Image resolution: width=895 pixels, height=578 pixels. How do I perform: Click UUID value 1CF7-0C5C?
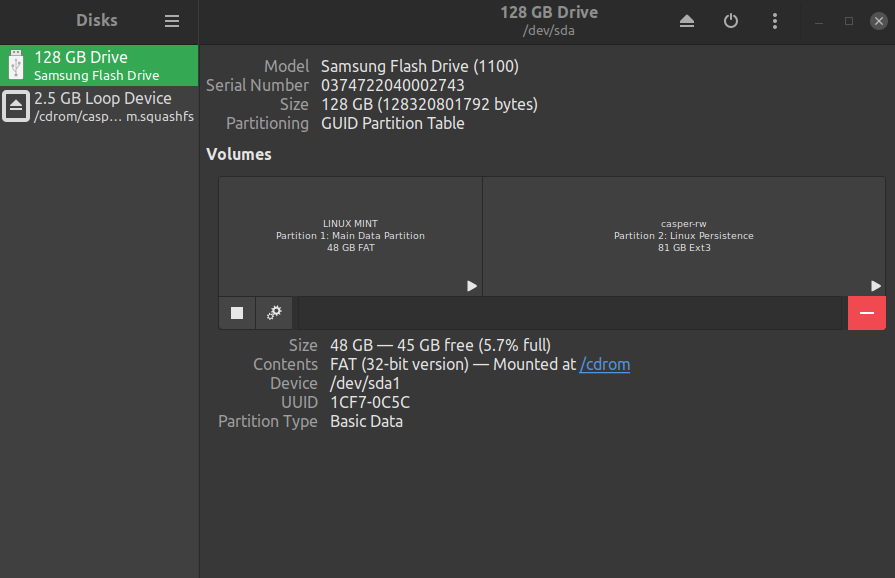[370, 402]
